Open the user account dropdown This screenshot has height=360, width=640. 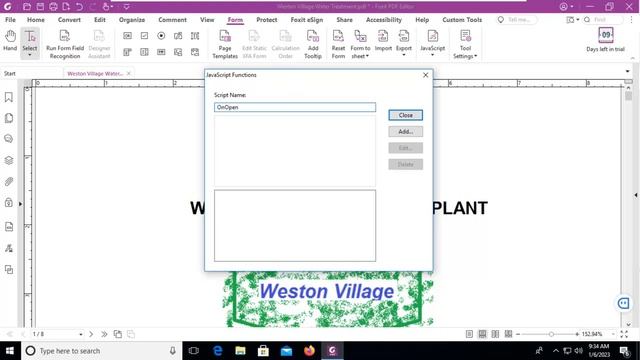click(567, 7)
